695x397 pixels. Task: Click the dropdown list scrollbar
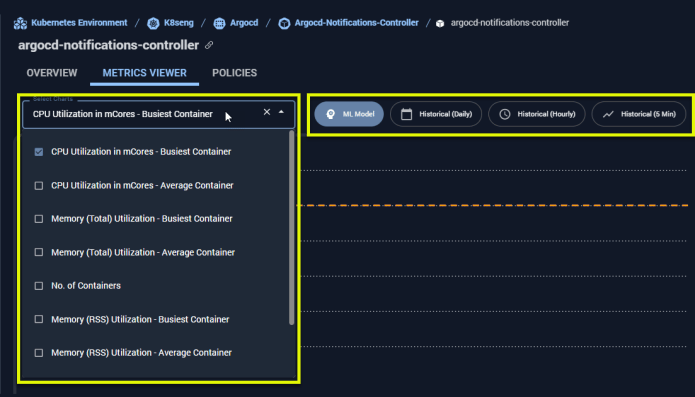coord(292,228)
